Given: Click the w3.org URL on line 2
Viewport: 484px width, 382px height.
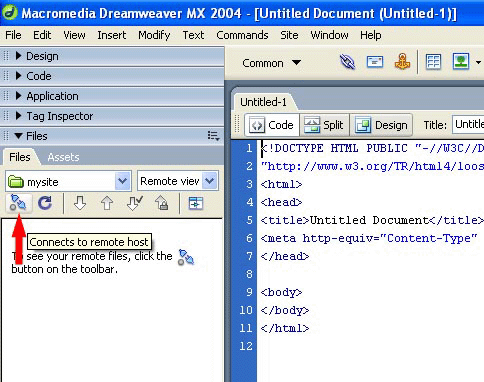Looking at the screenshot, I should [372, 166].
